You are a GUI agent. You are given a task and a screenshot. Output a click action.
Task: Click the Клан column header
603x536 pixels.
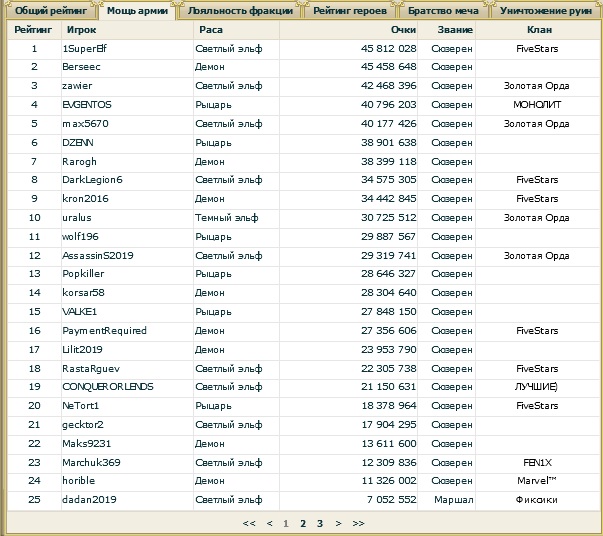(x=537, y=30)
